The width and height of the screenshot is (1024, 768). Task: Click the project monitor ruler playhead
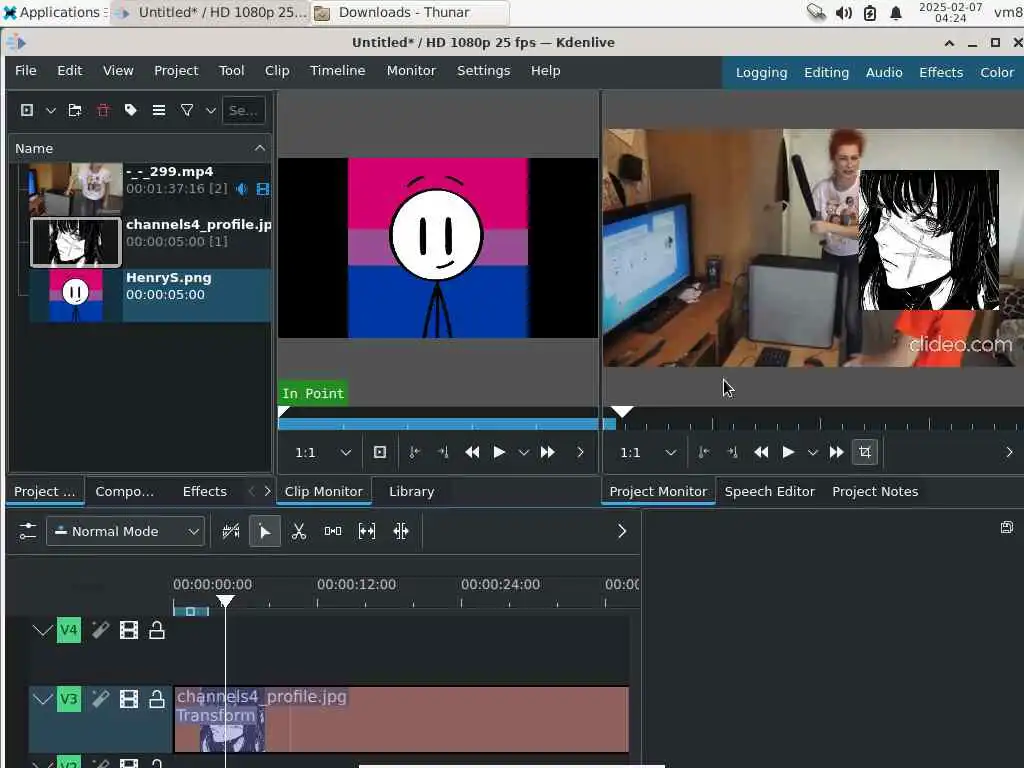[622, 411]
